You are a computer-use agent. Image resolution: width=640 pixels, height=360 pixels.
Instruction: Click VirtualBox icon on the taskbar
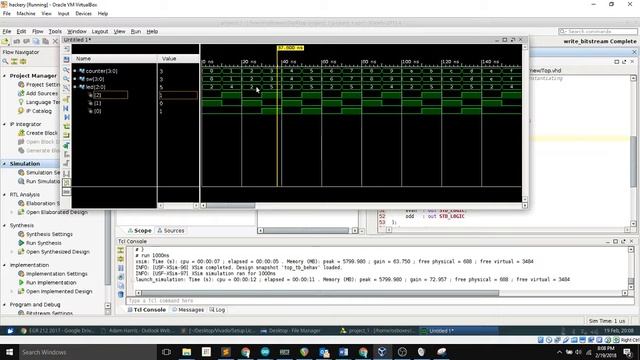382,352
